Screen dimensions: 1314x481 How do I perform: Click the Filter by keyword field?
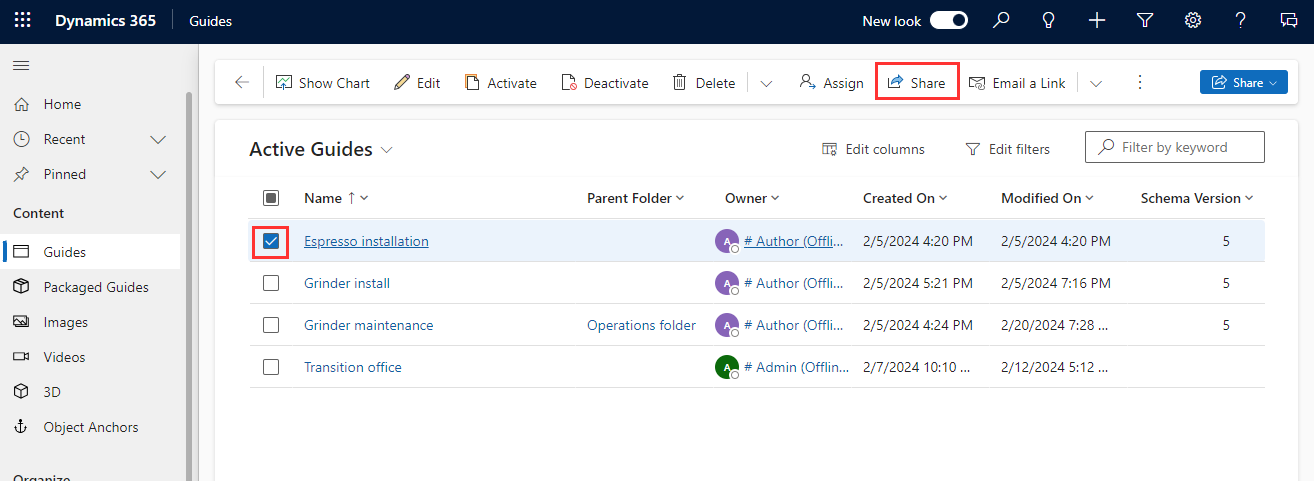(x=1175, y=147)
